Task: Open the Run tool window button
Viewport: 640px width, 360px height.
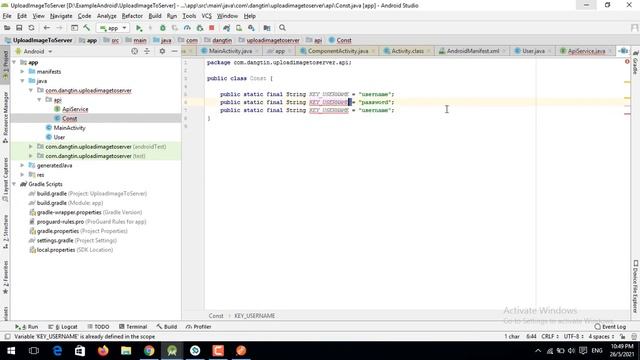Action: click(27, 327)
